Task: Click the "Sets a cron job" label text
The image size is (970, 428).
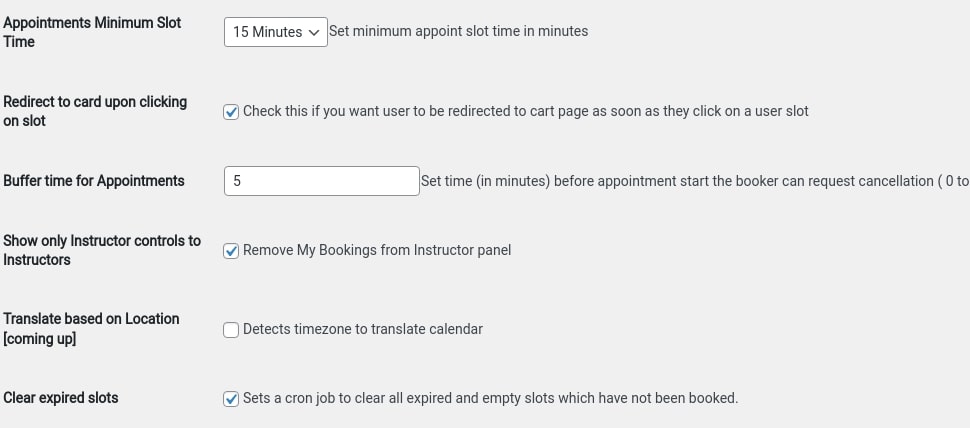Action: [x=490, y=398]
